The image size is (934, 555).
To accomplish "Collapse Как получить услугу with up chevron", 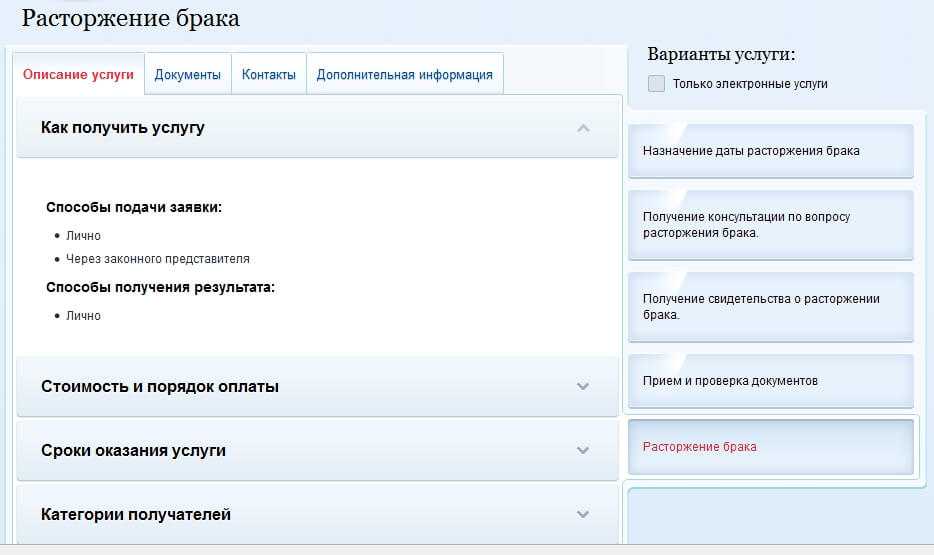I will [x=583, y=128].
